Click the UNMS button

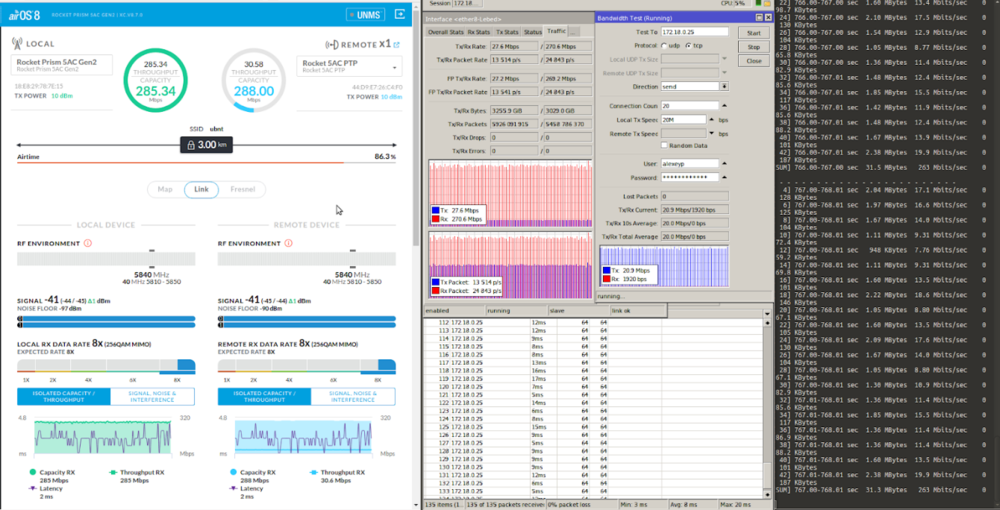(365, 14)
